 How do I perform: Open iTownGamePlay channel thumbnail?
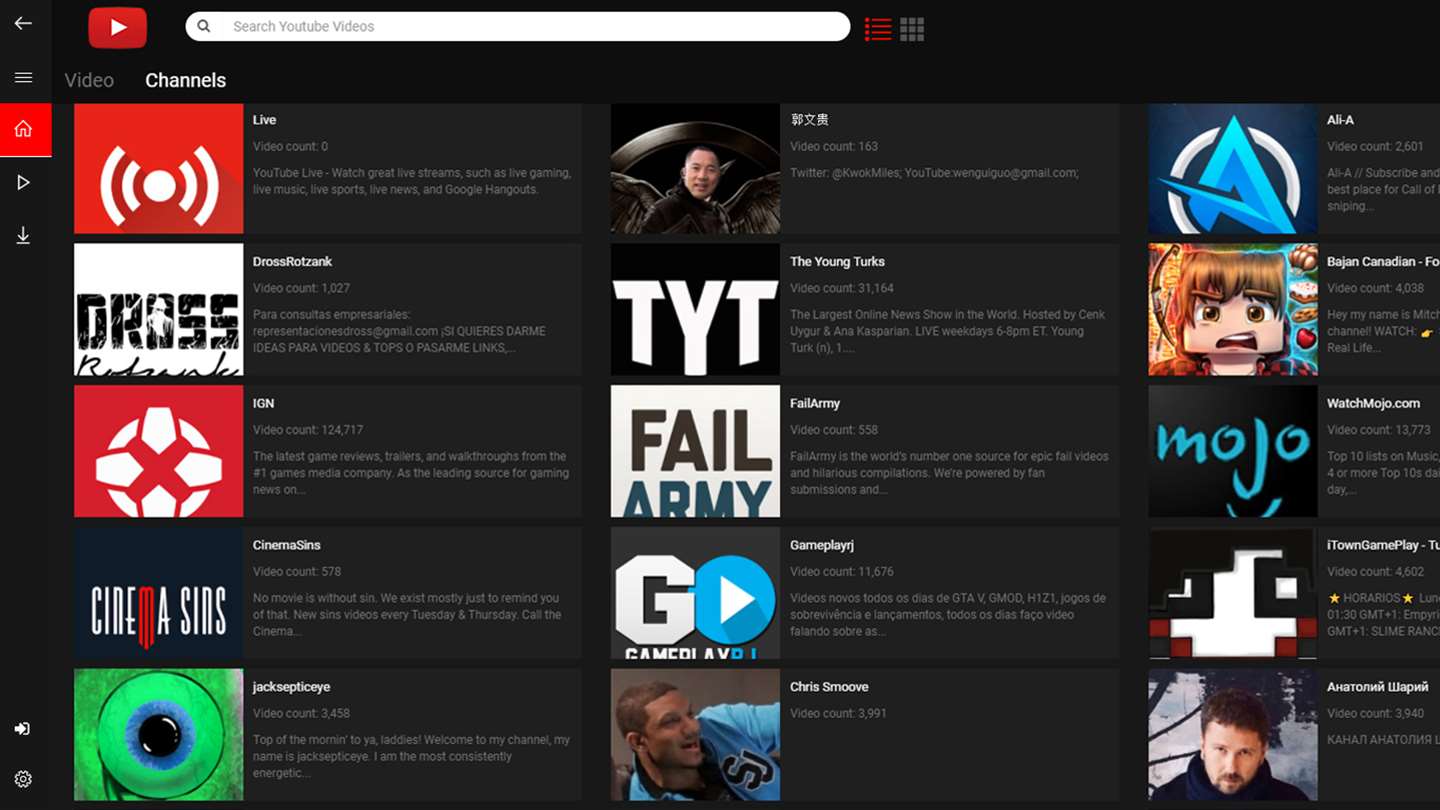click(x=1233, y=594)
